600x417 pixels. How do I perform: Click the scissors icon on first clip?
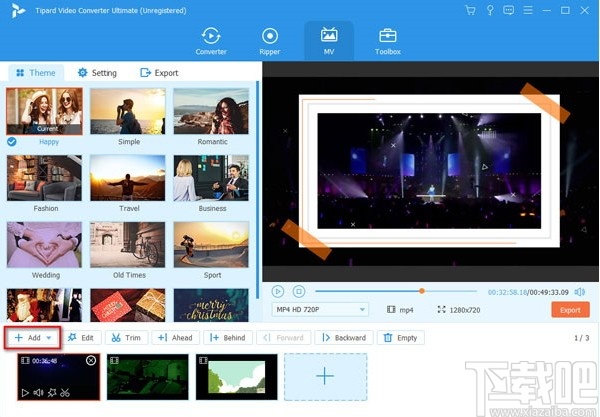65,393
